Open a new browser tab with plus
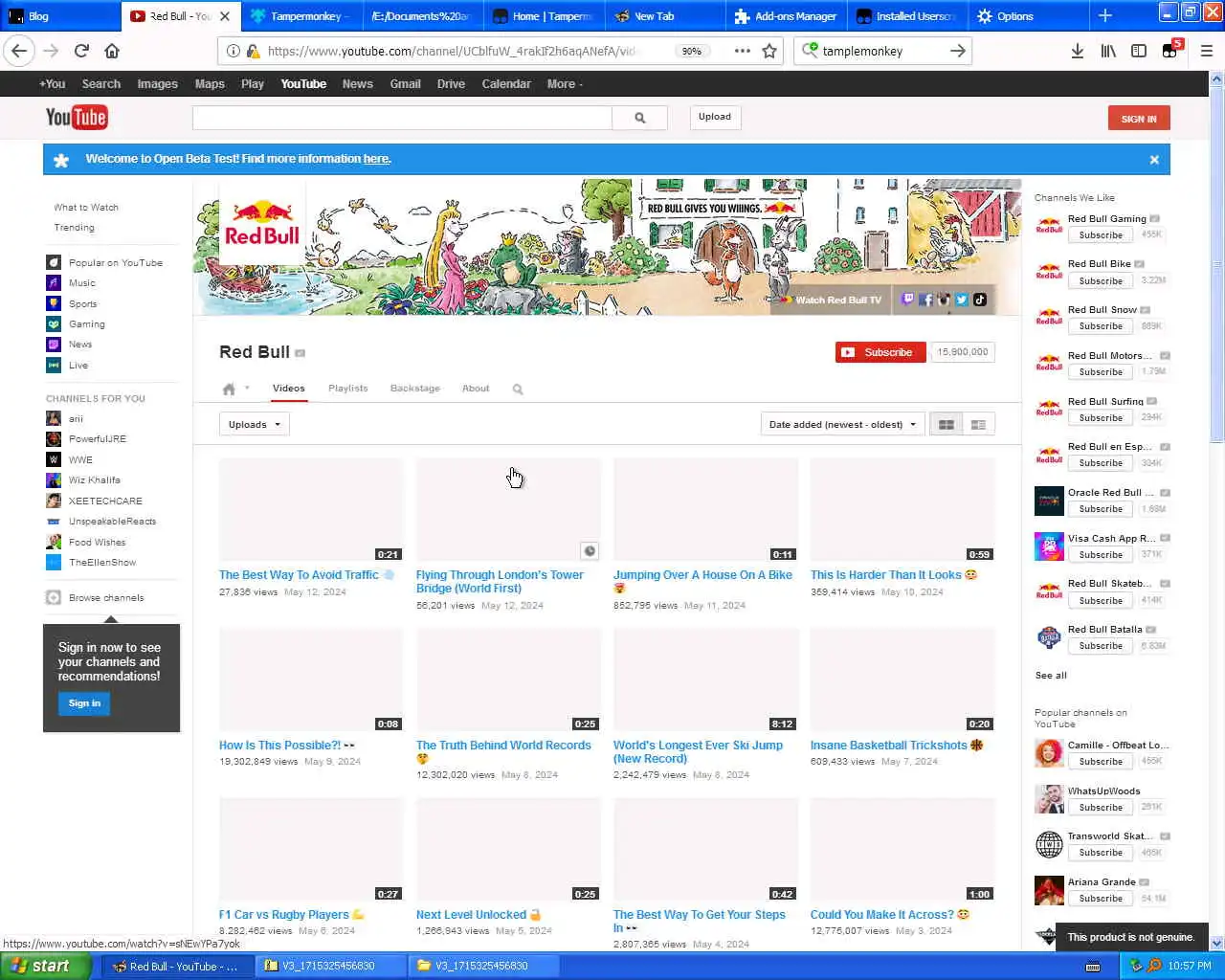 1105,15
